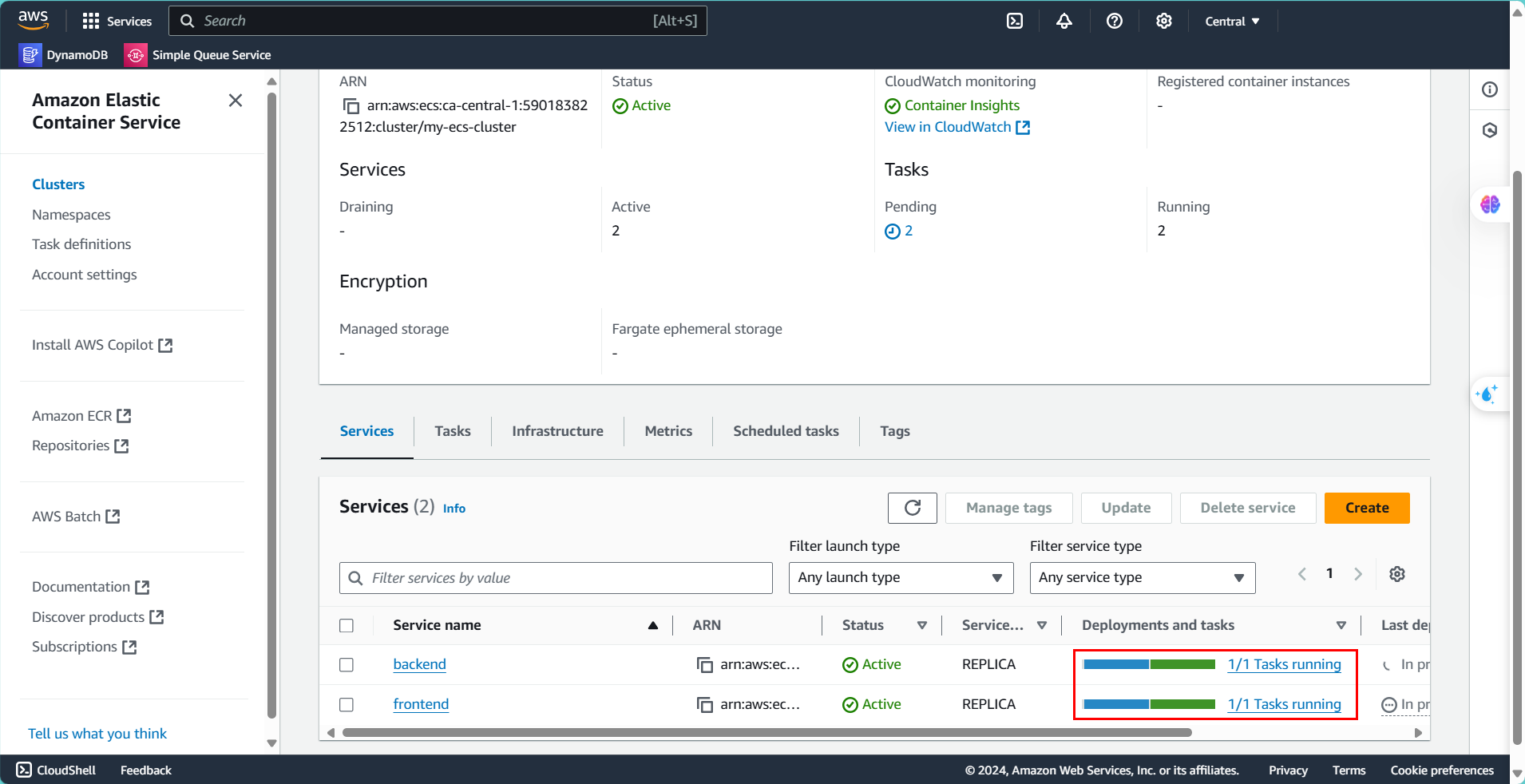Click the Update button
Screen dimensions: 1525x784
click(1126, 508)
